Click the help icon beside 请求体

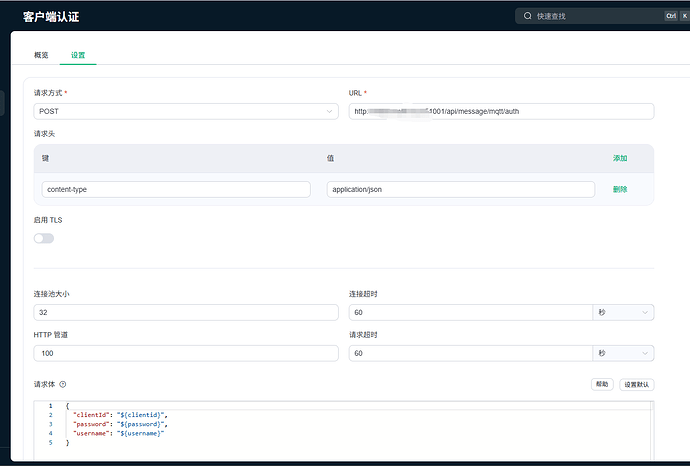[63, 384]
